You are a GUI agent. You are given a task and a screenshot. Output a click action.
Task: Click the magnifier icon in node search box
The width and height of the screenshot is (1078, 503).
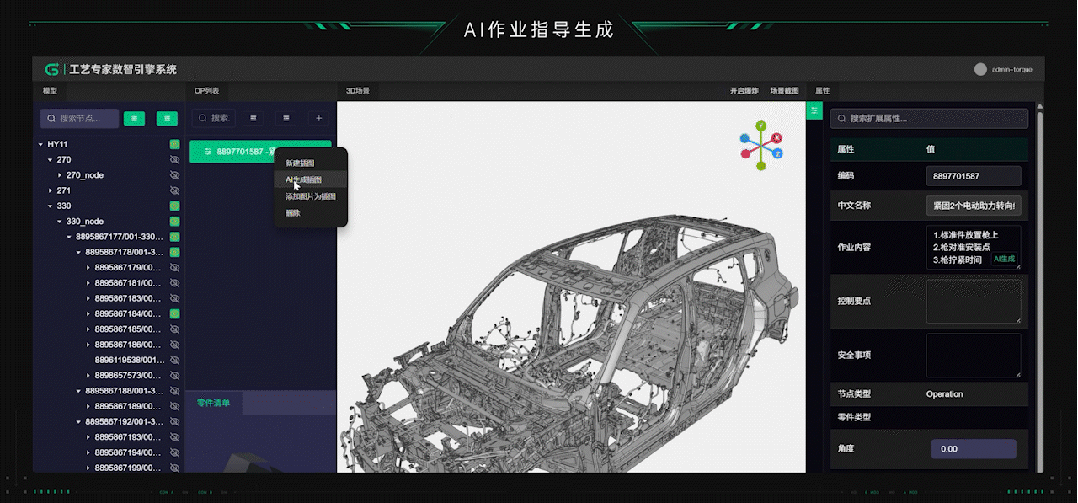point(52,118)
